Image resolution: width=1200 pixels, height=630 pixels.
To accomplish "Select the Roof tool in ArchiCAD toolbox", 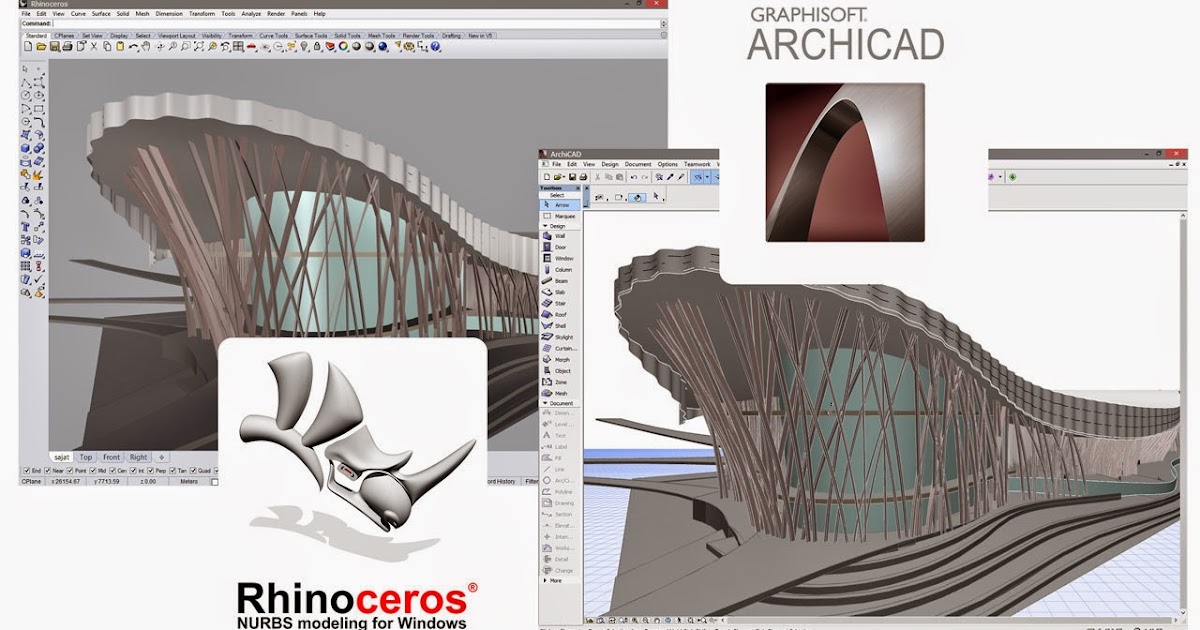I will (x=561, y=314).
